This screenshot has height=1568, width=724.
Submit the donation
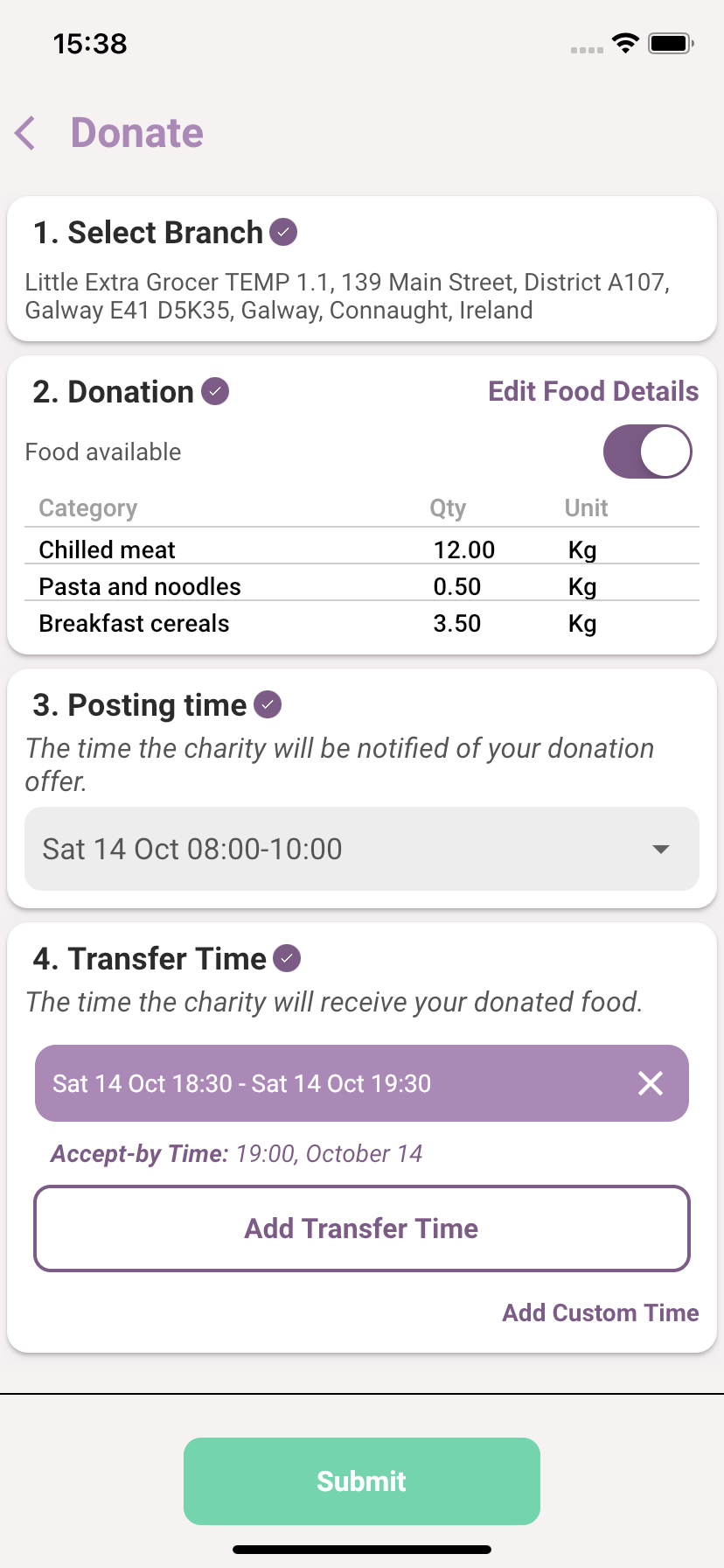[x=362, y=1481]
